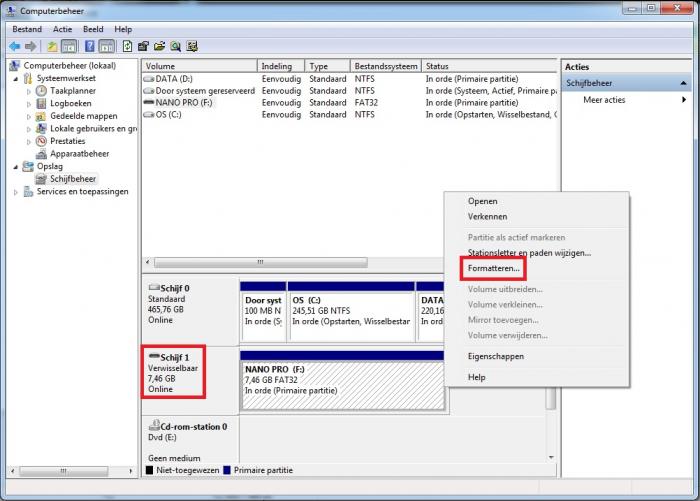Click the magnifying glass toolbar icon
Image resolution: width=700 pixels, height=501 pixels.
[x=176, y=46]
